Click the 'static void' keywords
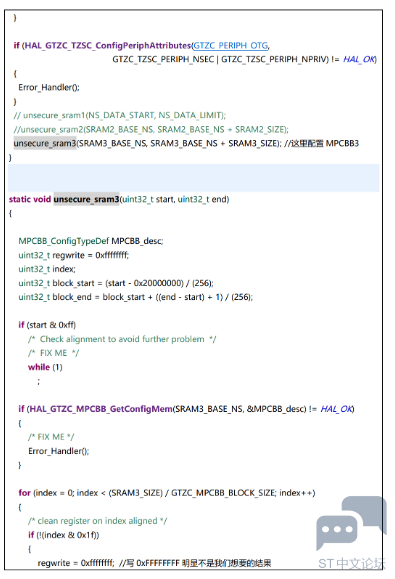The width and height of the screenshot is (395, 579). [x=30, y=199]
